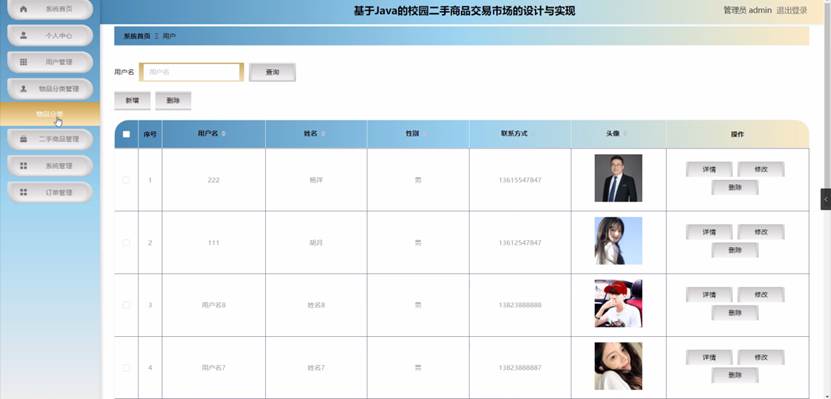Click phone number 13612547847
The image size is (831, 399).
(x=520, y=243)
